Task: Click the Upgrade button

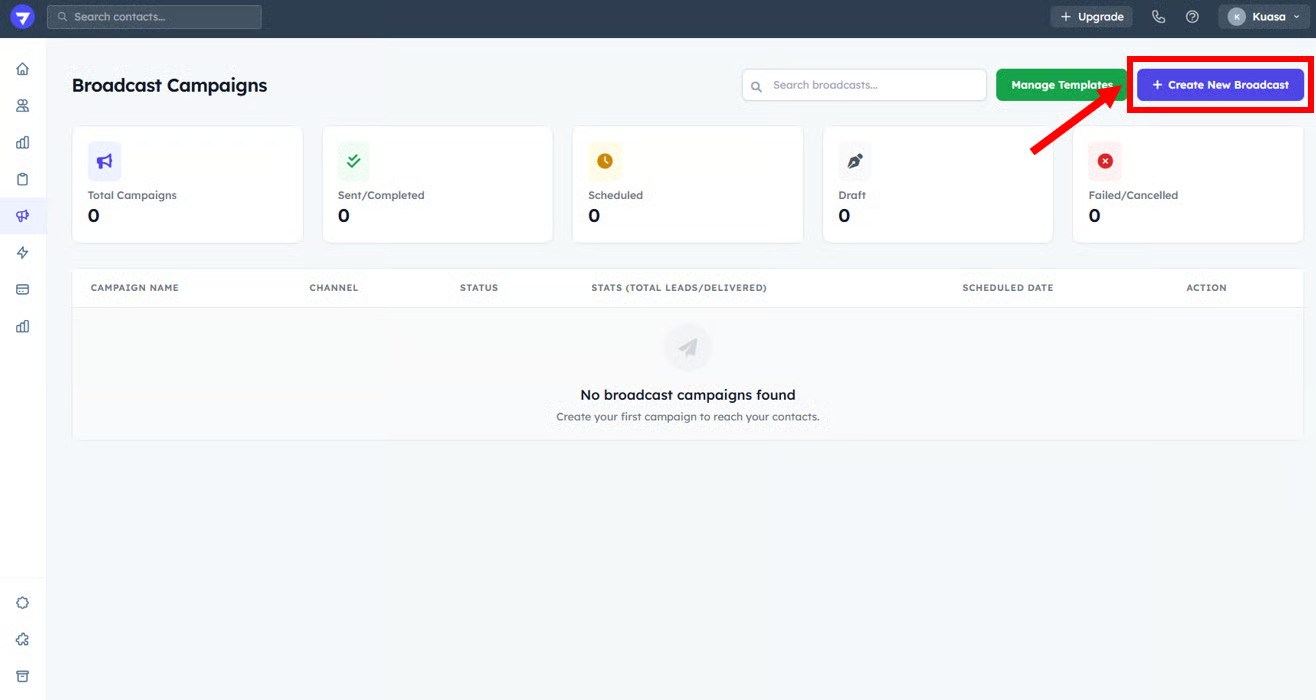Action: [x=1091, y=17]
